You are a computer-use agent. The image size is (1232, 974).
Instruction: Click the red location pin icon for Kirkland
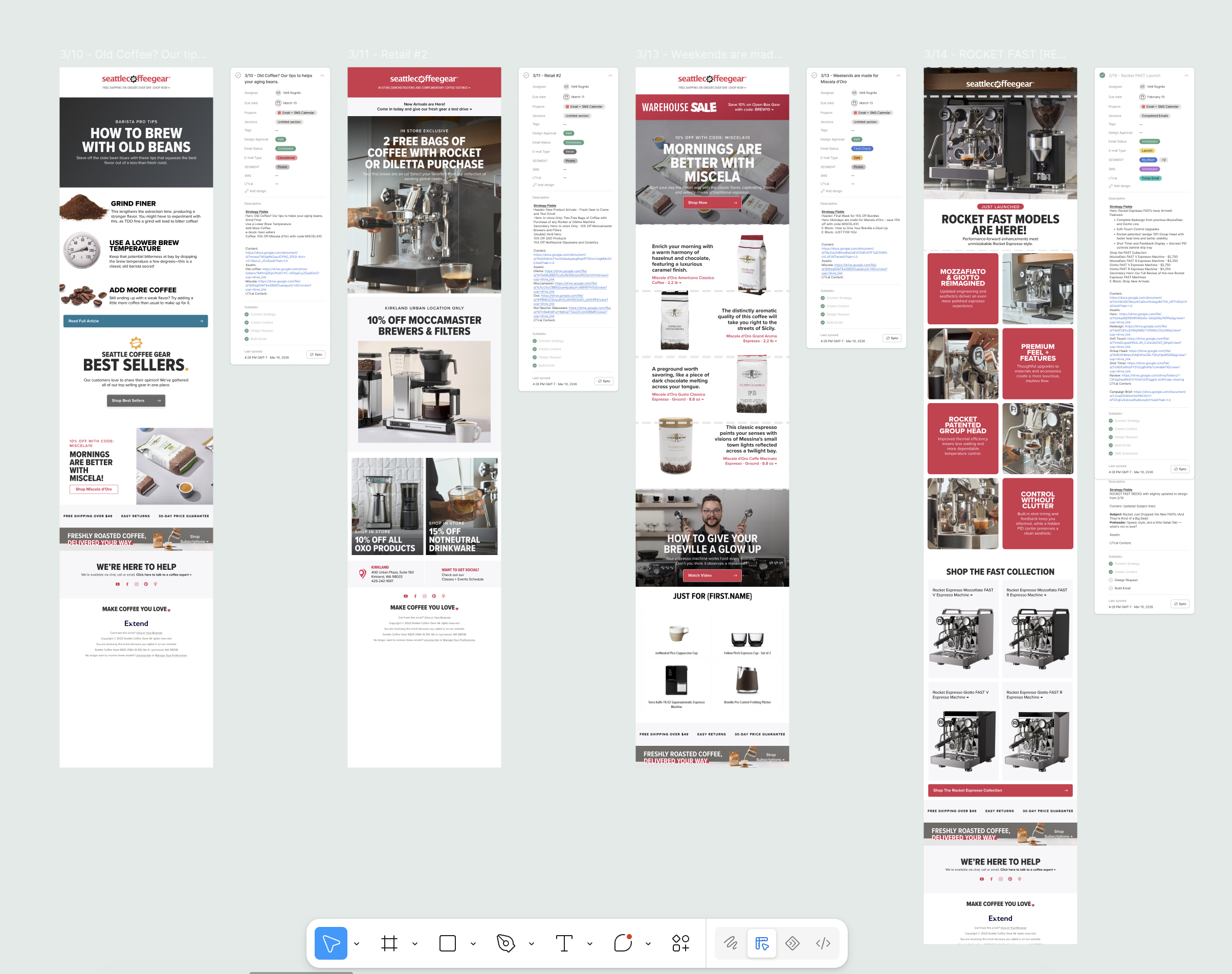pyautogui.click(x=362, y=573)
